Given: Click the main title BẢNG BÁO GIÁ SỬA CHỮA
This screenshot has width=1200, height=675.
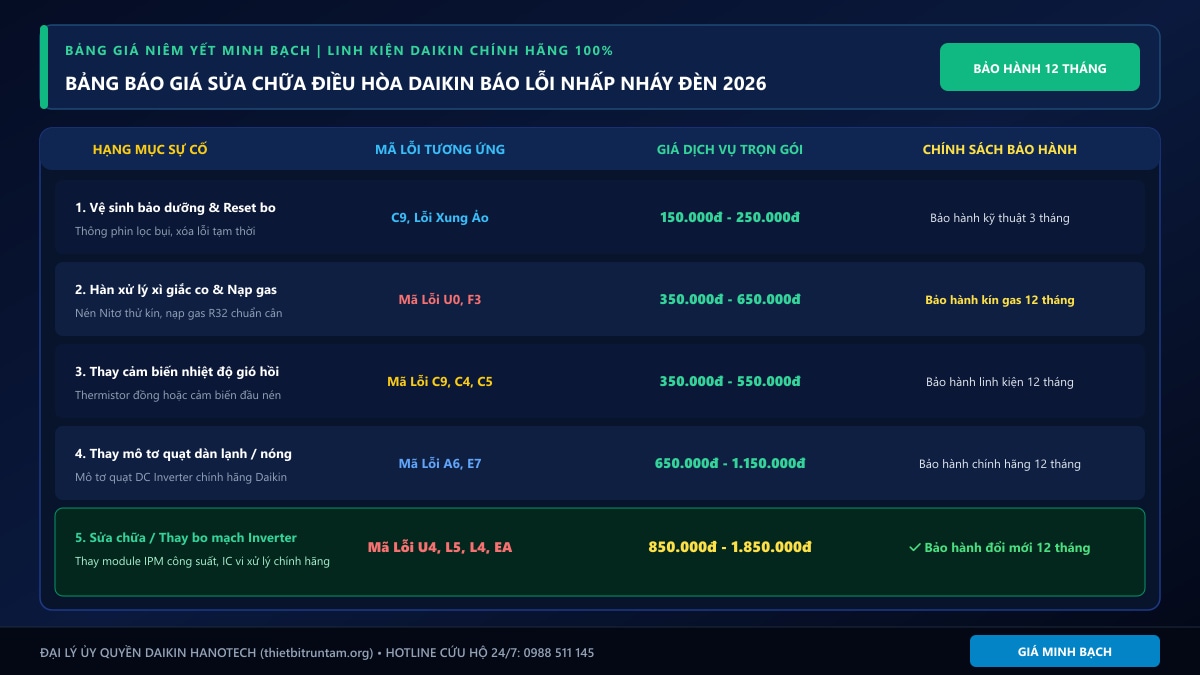Looking at the screenshot, I should pos(416,83).
